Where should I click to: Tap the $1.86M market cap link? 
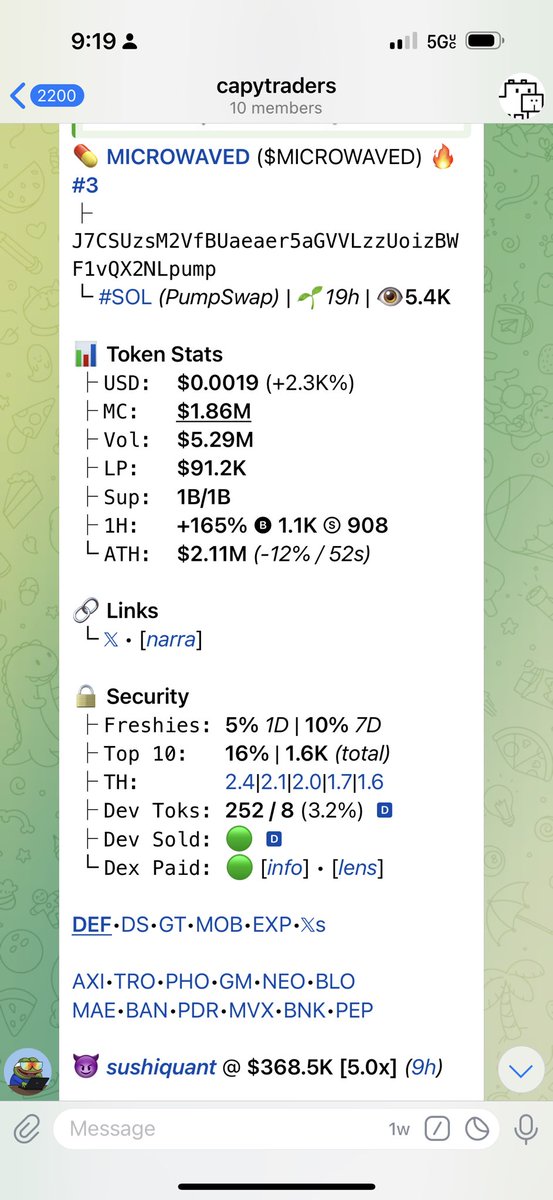pyautogui.click(x=214, y=411)
